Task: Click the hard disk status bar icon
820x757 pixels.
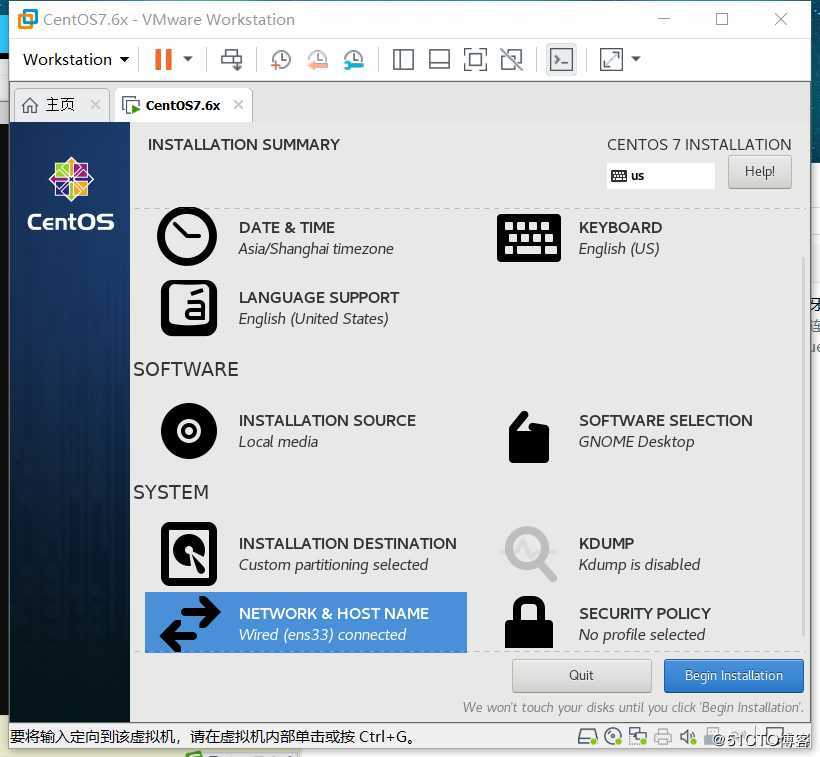Action: [x=587, y=737]
